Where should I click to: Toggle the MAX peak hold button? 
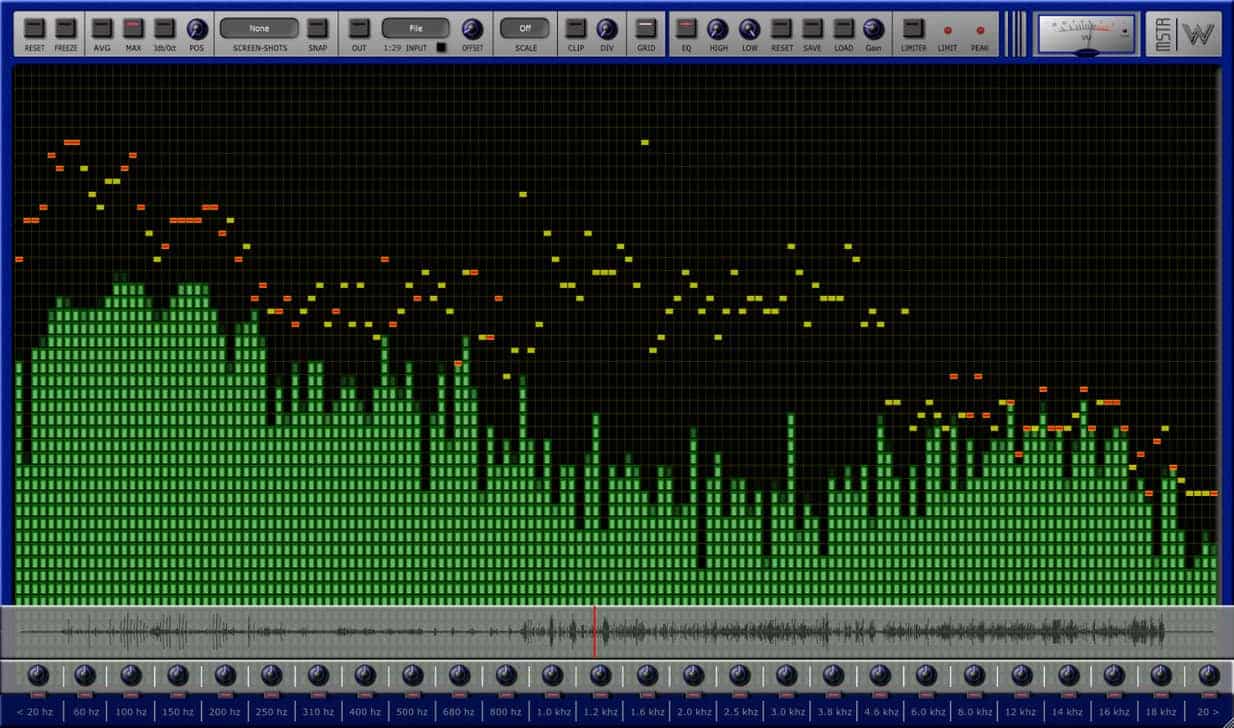pos(133,28)
